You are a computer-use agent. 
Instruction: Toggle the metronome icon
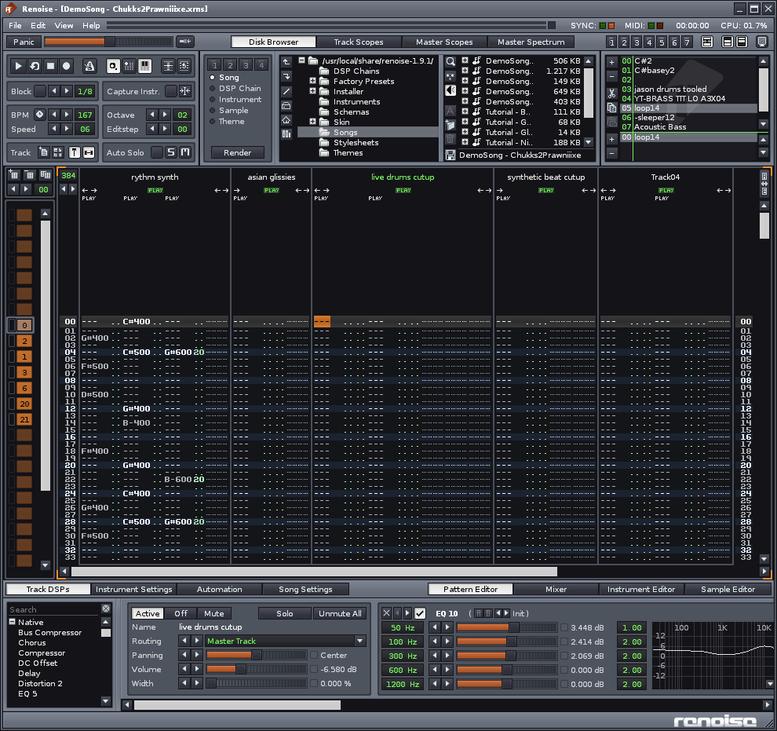click(90, 66)
